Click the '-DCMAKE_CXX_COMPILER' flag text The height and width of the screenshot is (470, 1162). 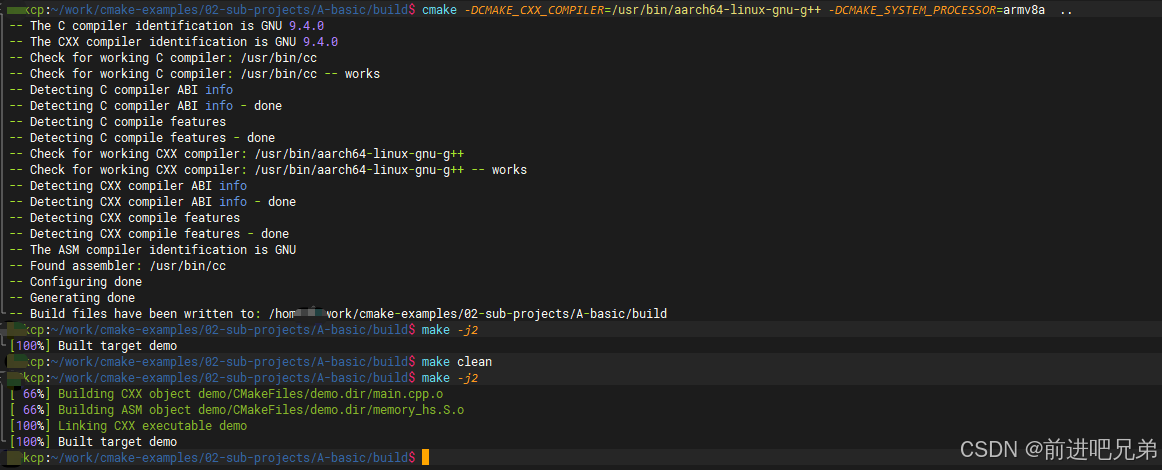click(534, 10)
